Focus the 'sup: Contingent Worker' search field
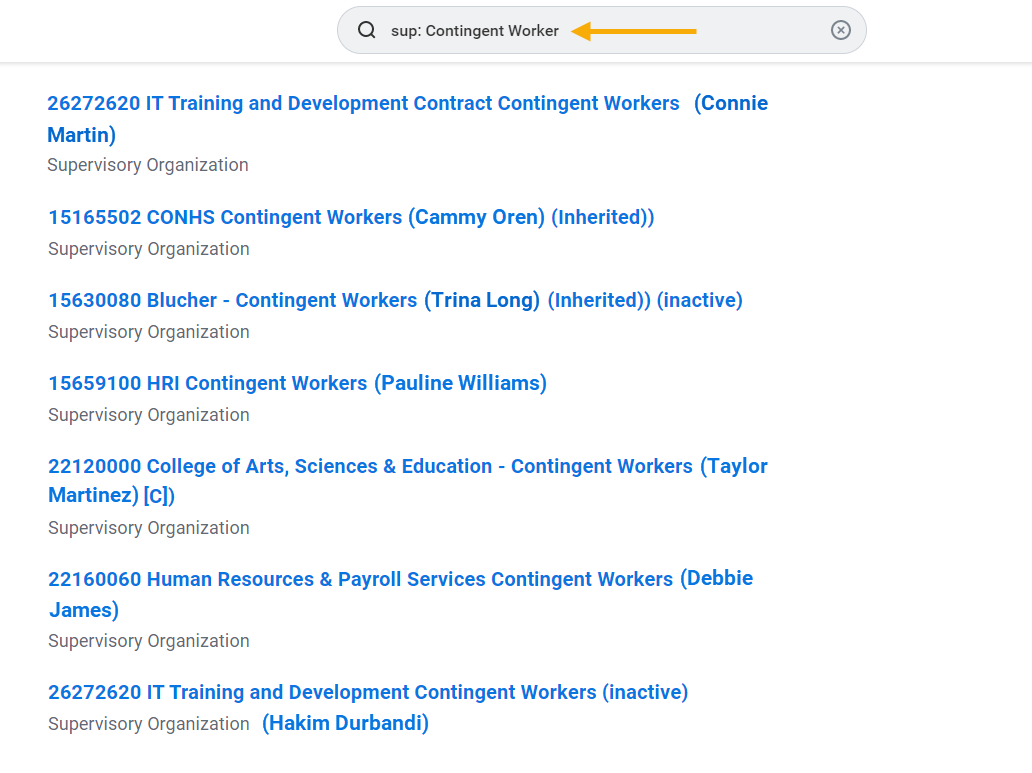1032x773 pixels. coord(475,31)
